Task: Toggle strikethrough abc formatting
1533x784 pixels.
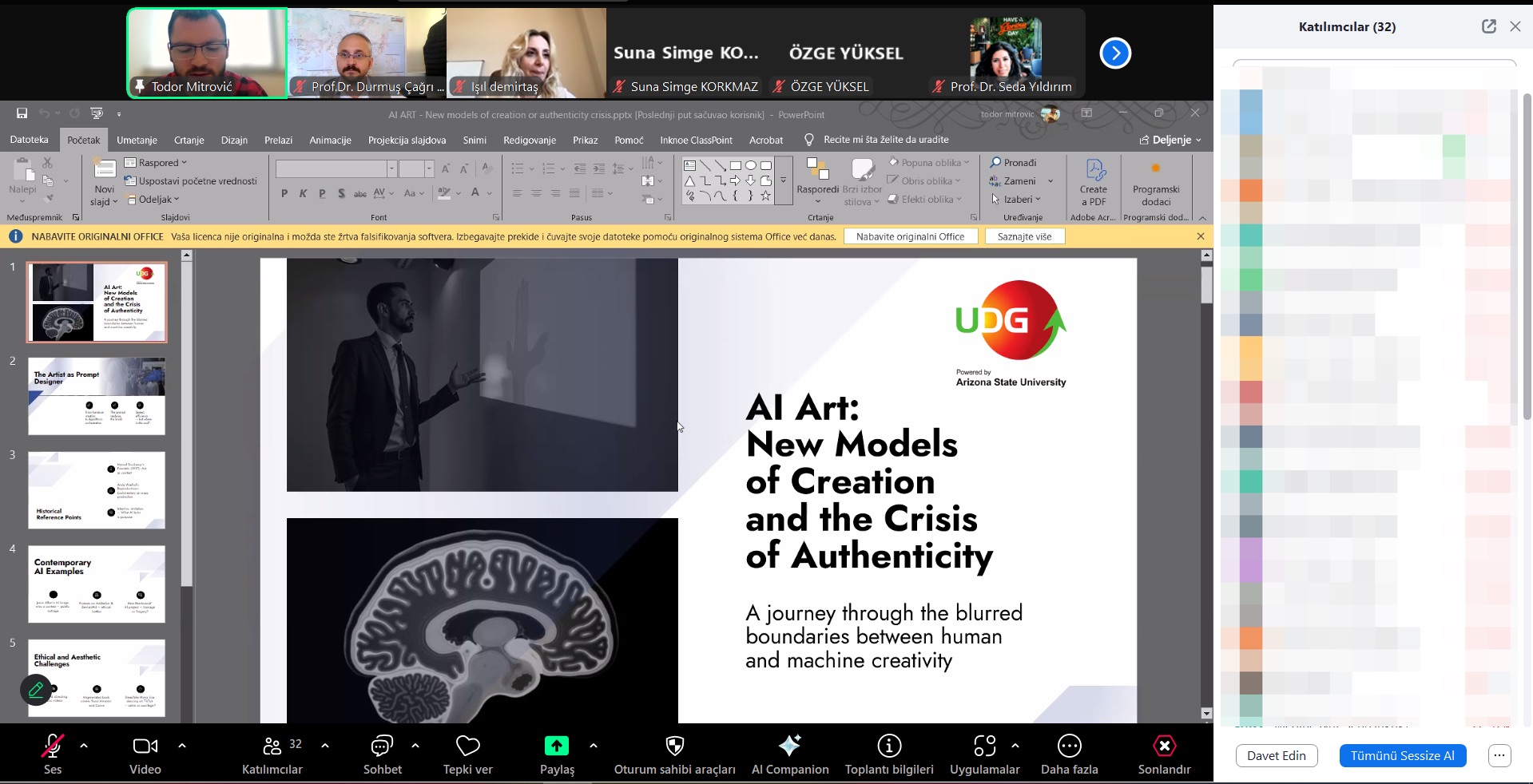Action: pyautogui.click(x=360, y=193)
